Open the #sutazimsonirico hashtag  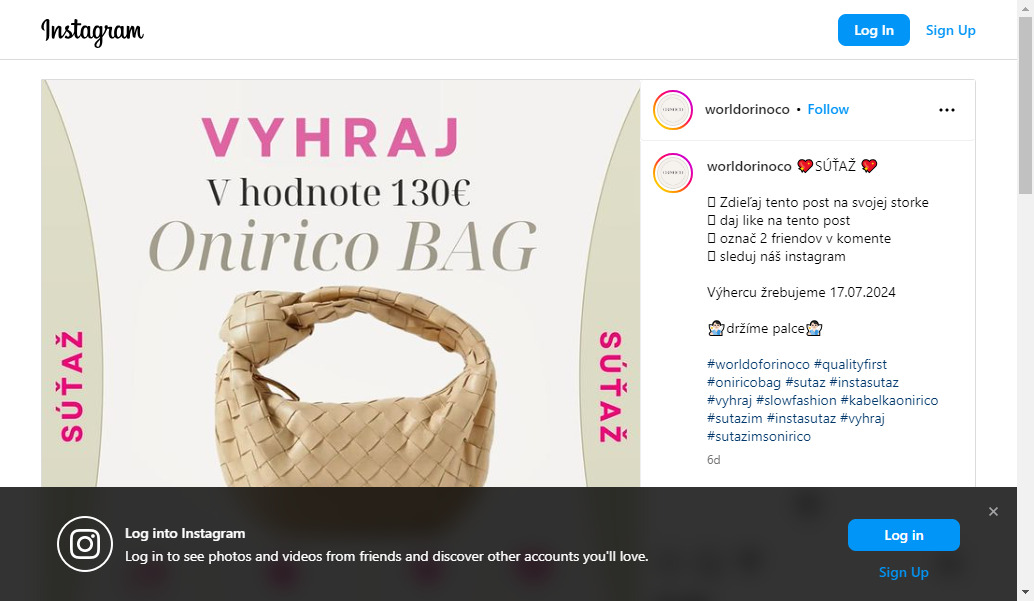[x=758, y=436]
